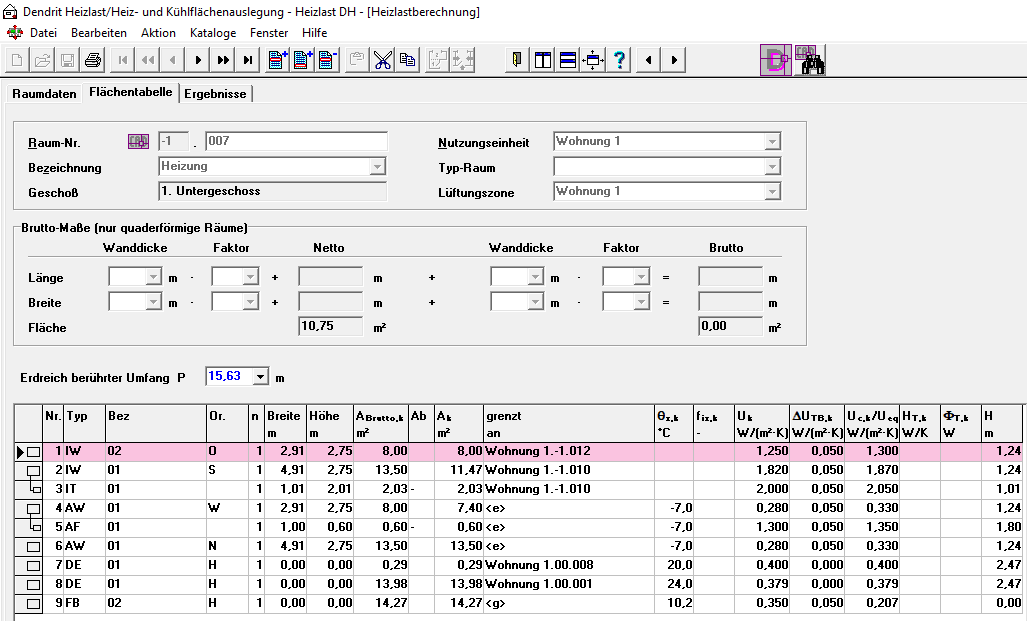Click the <g> cell in row 9

coord(569,603)
